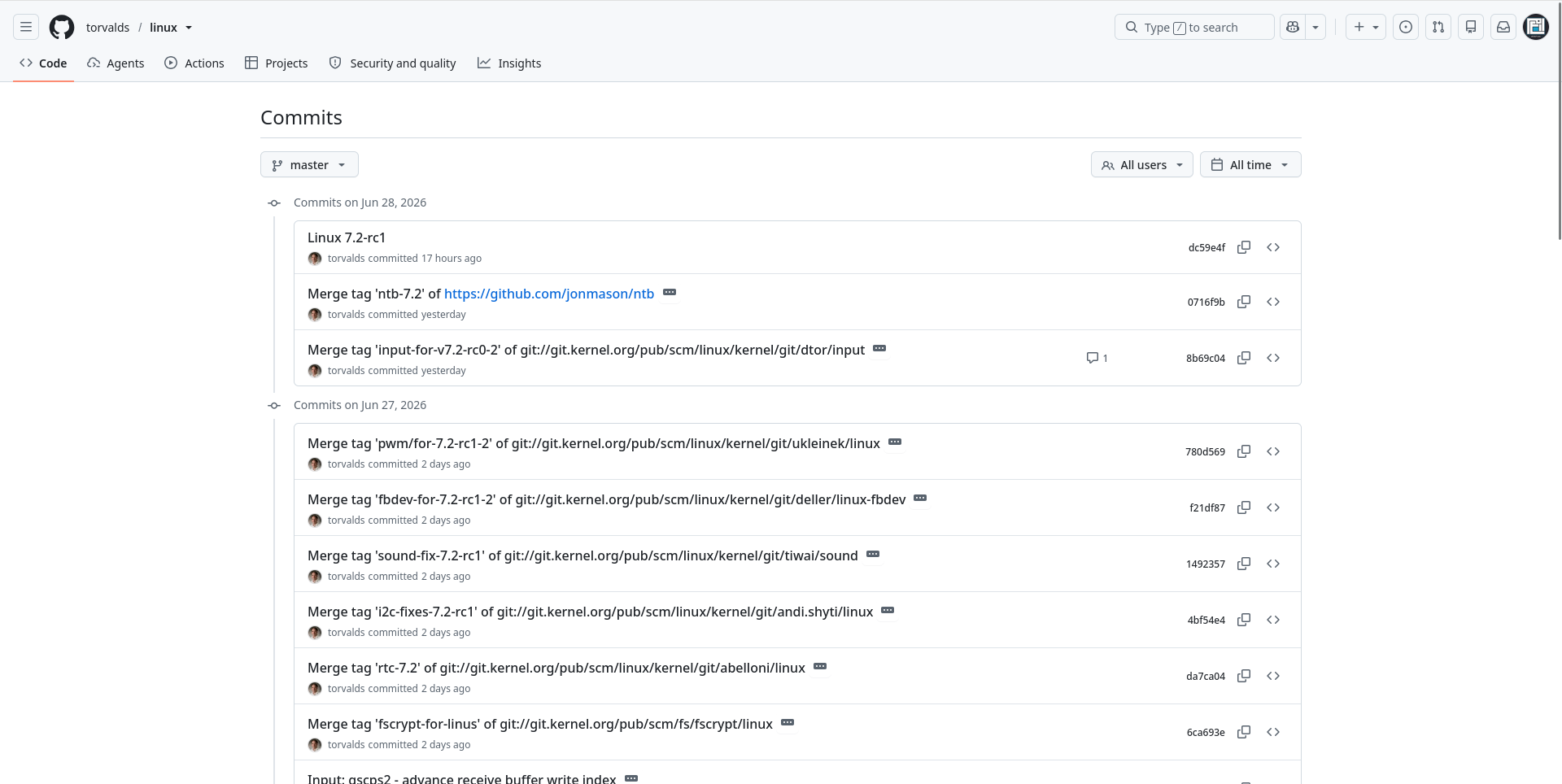Screen dimensions: 1562x784
Task: Browse repository at commit 6ca693e
Action: coord(1273,732)
